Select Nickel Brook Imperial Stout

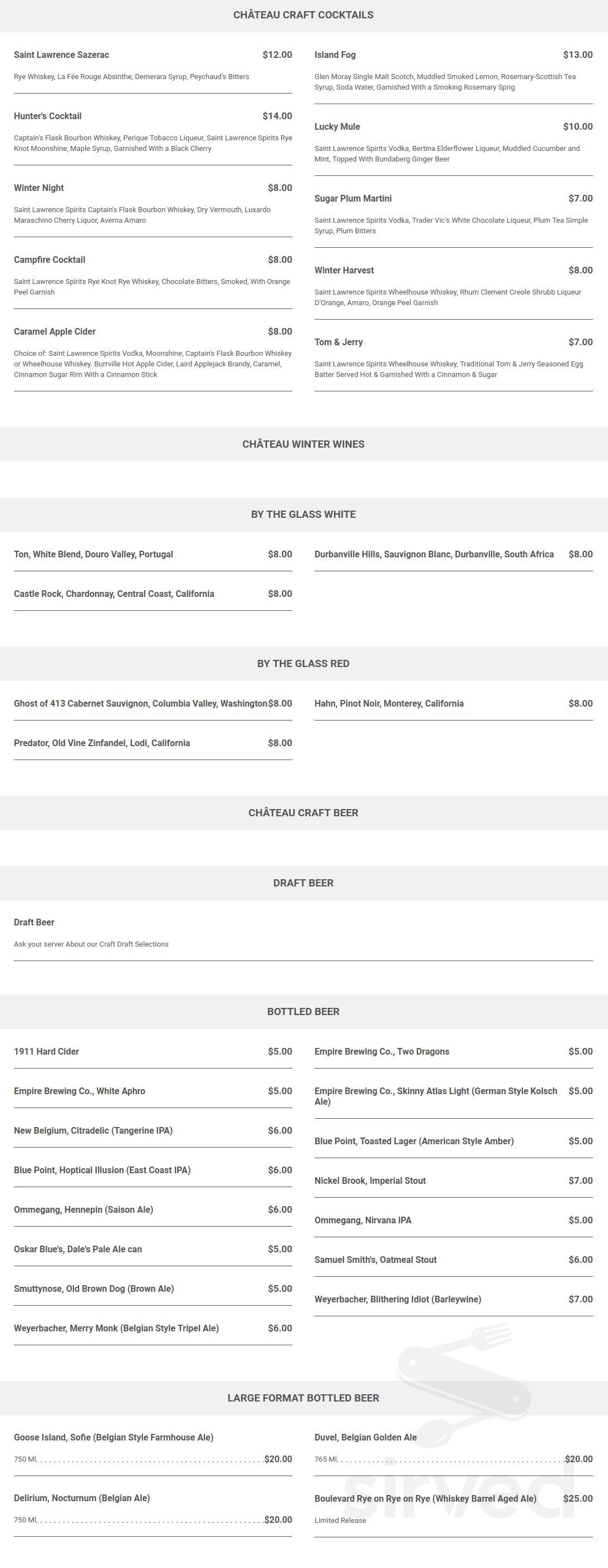(x=370, y=1180)
